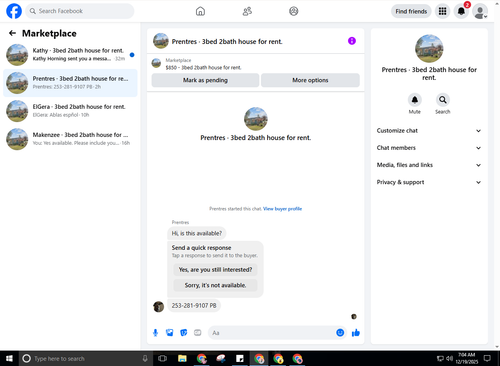Click the '$850 - 3bed 2bath' listing text
Screen dimensions: 500x366
coord(203,67)
